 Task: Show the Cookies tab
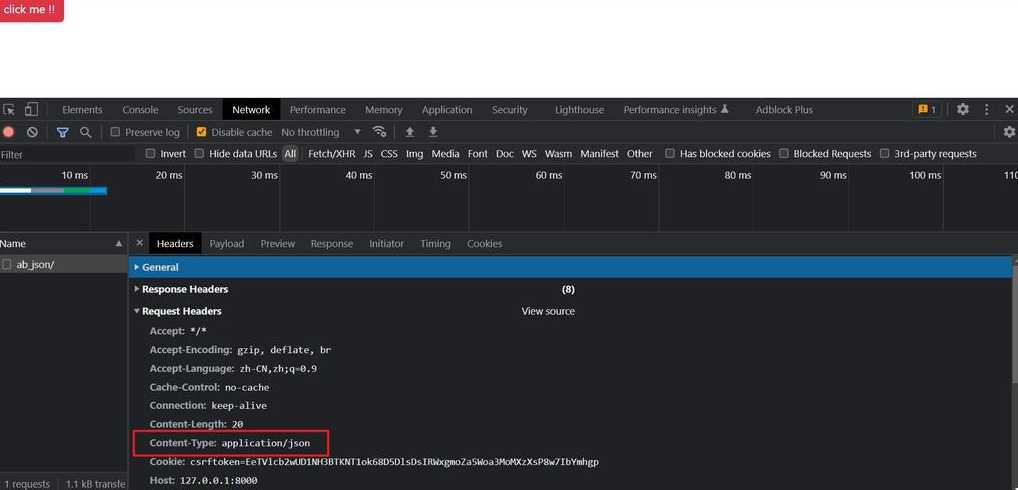click(x=484, y=243)
